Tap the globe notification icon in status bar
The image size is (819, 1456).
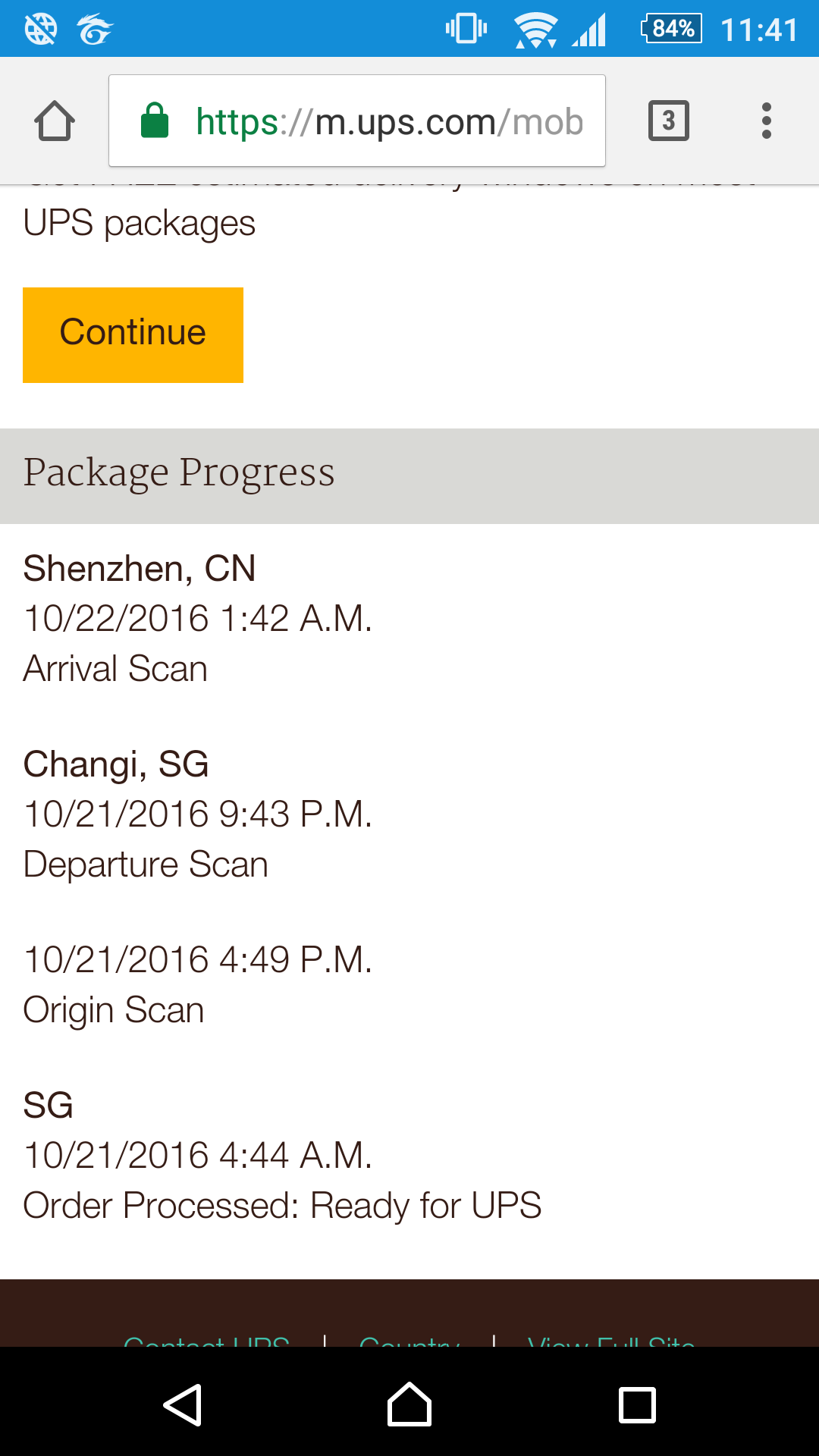(41, 30)
